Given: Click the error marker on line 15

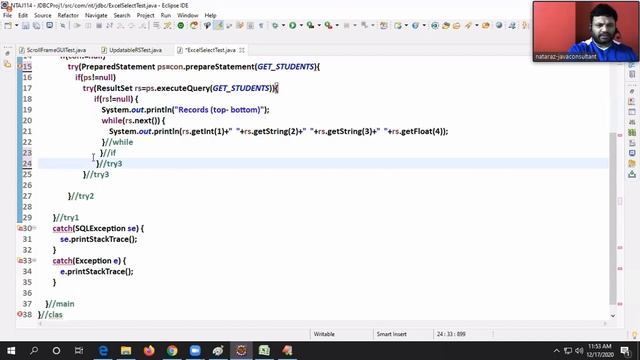Looking at the screenshot, I should tap(20, 66).
